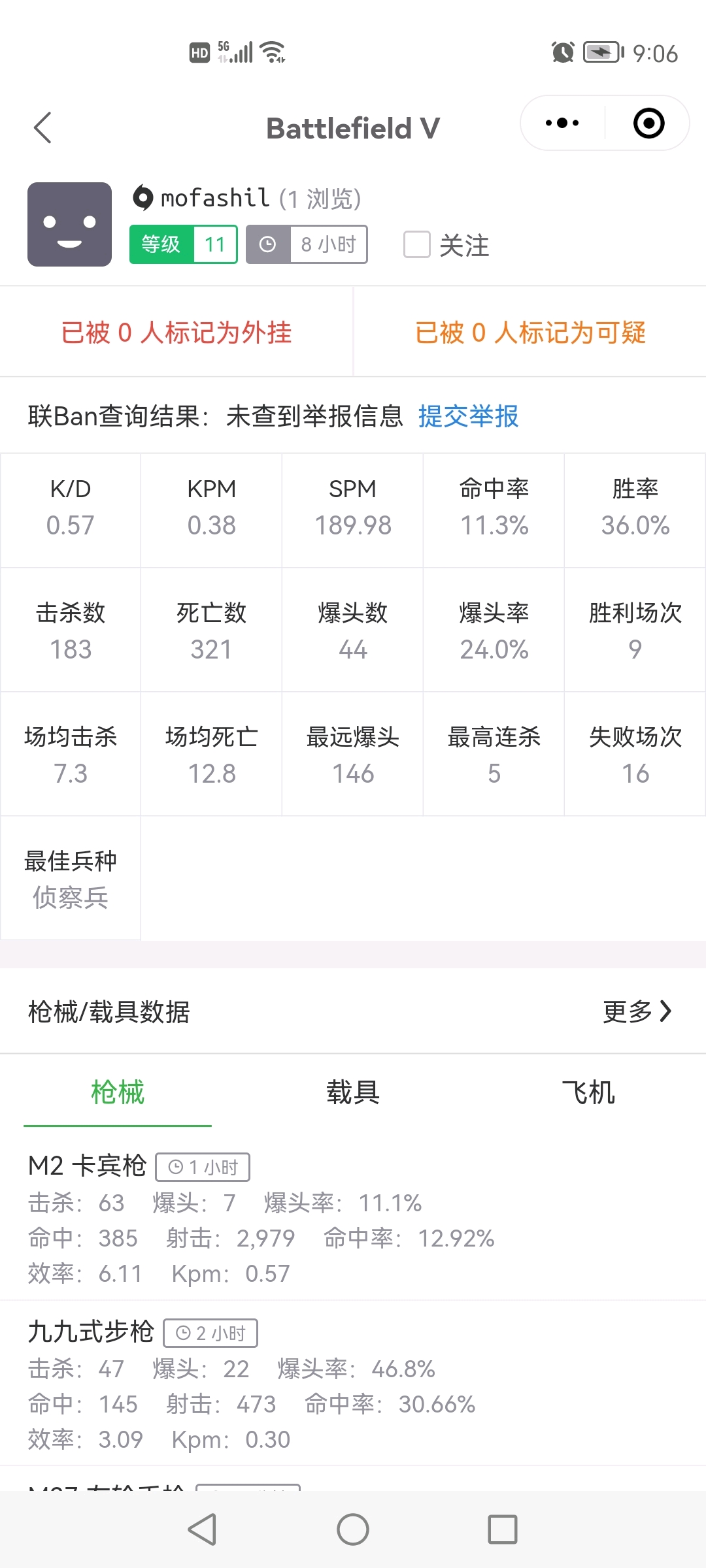
Task: Select the 枪械 tab
Action: (118, 1092)
